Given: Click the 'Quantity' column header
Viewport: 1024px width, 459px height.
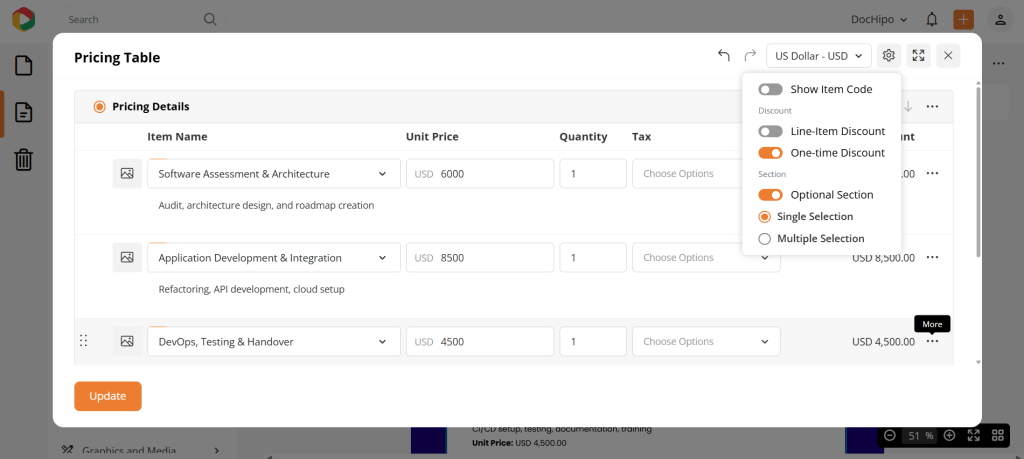Looking at the screenshot, I should tap(583, 136).
